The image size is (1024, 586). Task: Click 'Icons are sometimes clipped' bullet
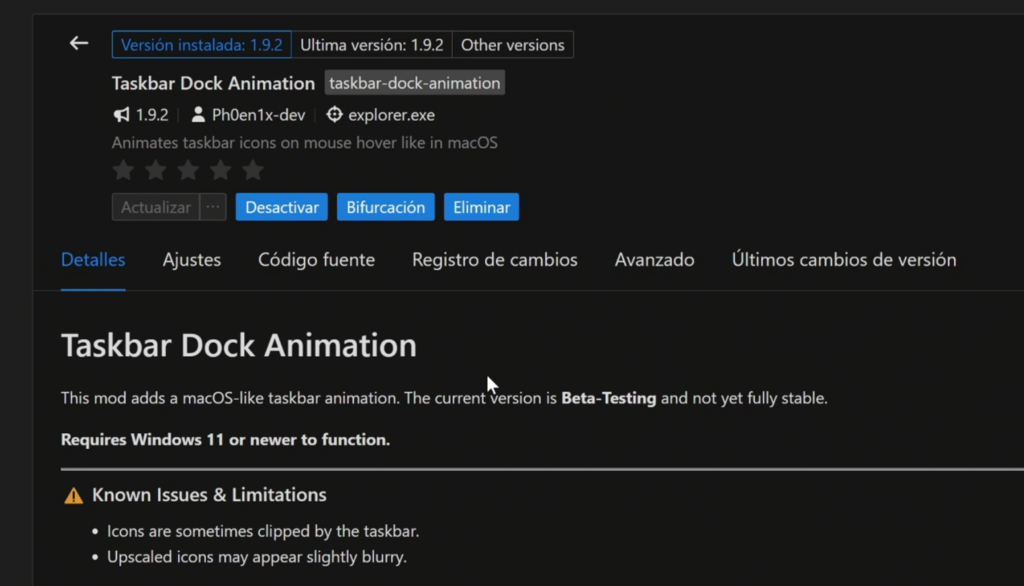click(263, 531)
